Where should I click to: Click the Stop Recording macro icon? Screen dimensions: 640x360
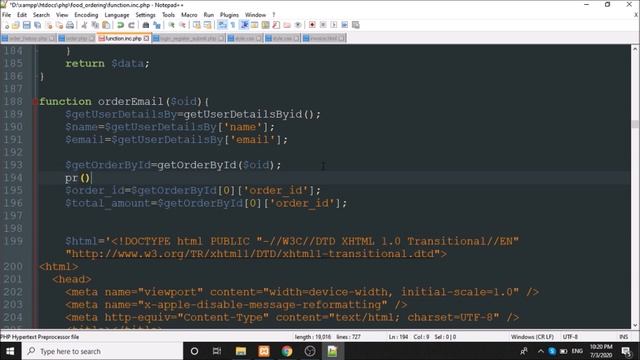323,25
